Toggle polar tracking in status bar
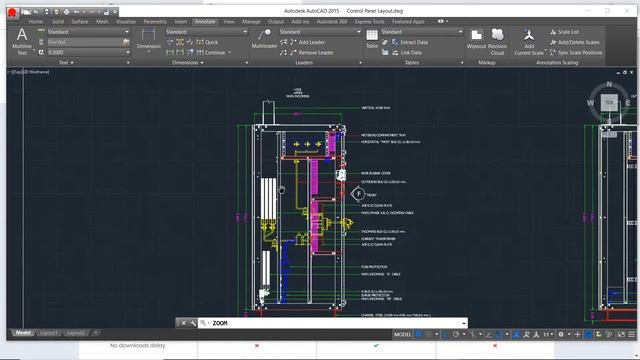This screenshot has width=640, height=360. pyautogui.click(x=456, y=334)
